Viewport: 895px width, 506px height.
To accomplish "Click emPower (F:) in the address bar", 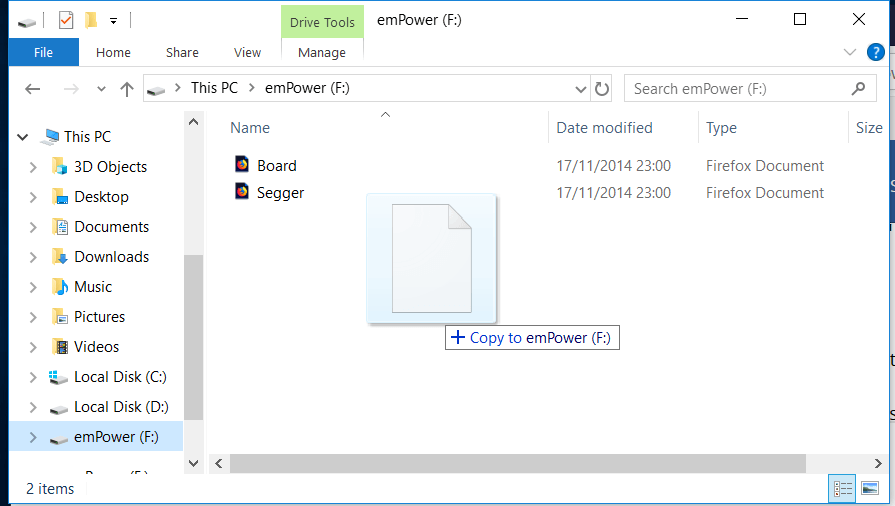I will pos(307,88).
